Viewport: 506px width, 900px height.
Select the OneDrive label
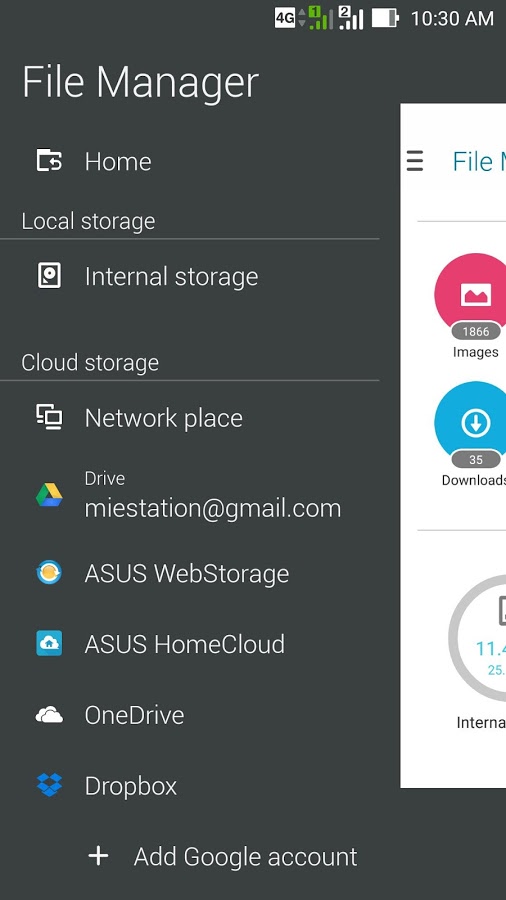point(134,715)
